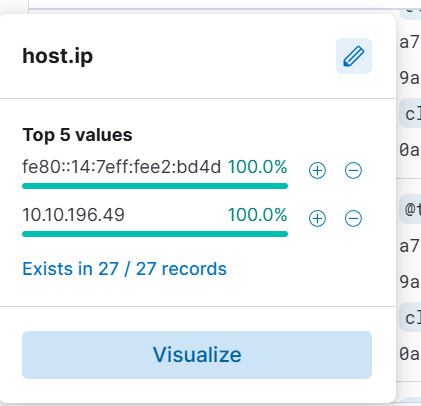Filter out value fe80::14:7eff:fee2:bd4d
421x406 pixels.
(x=353, y=171)
